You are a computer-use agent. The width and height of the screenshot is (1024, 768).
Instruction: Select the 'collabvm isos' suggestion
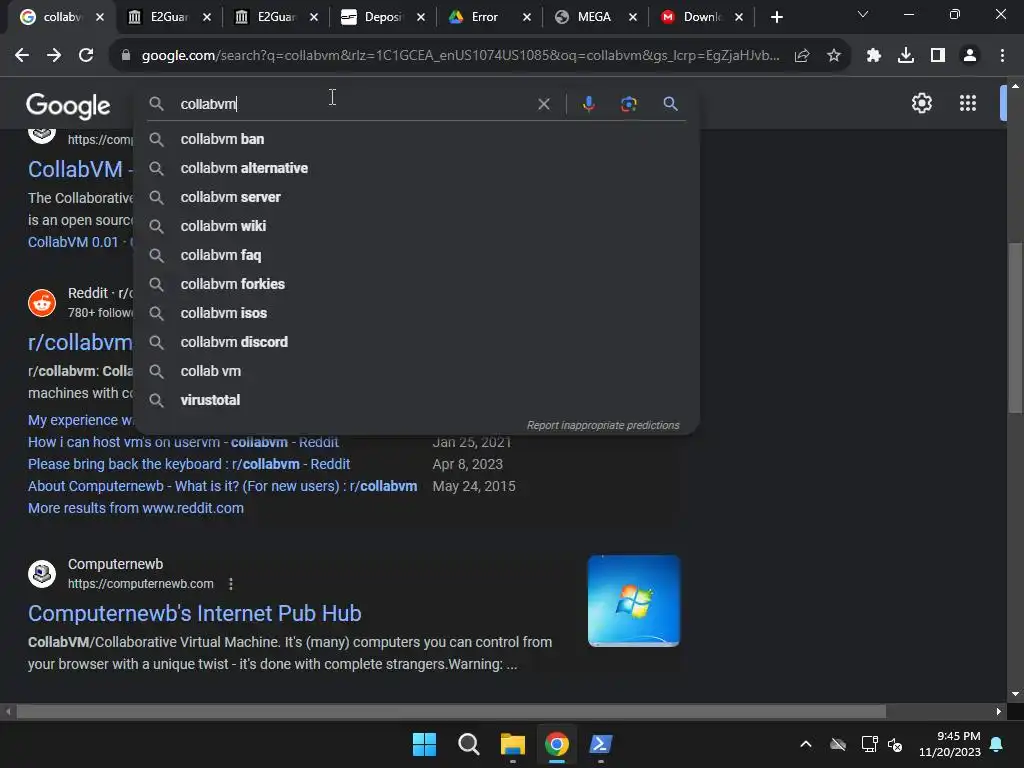tap(417, 313)
